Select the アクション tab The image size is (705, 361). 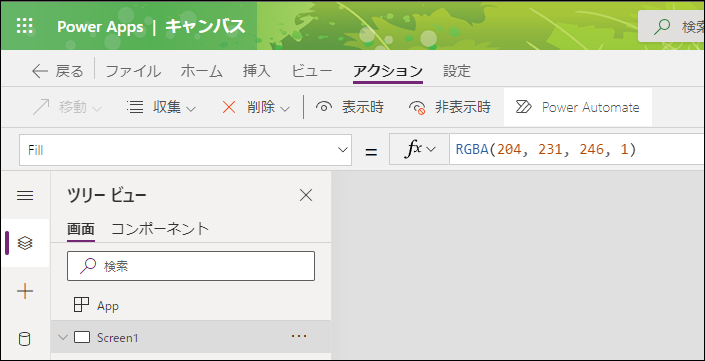[x=388, y=71]
